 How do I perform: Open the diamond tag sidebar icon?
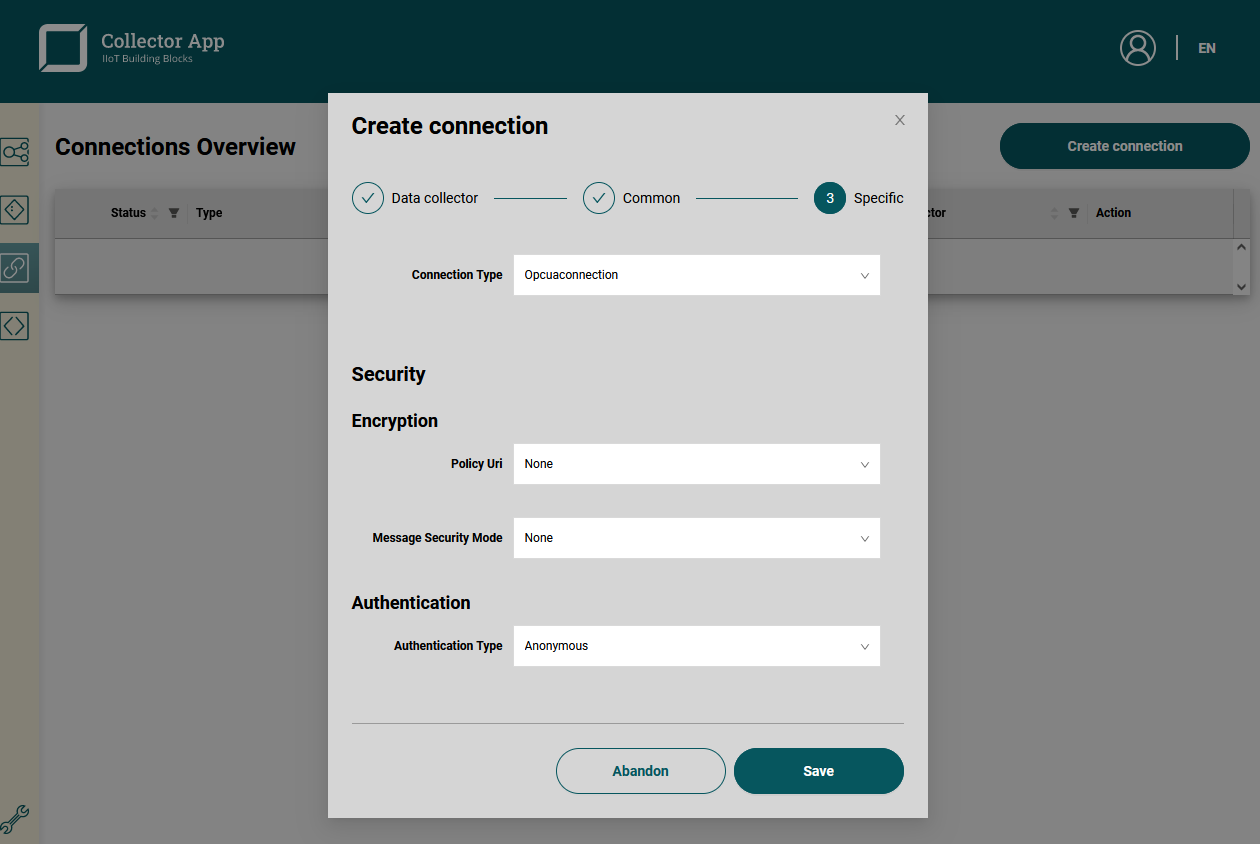(x=15, y=210)
